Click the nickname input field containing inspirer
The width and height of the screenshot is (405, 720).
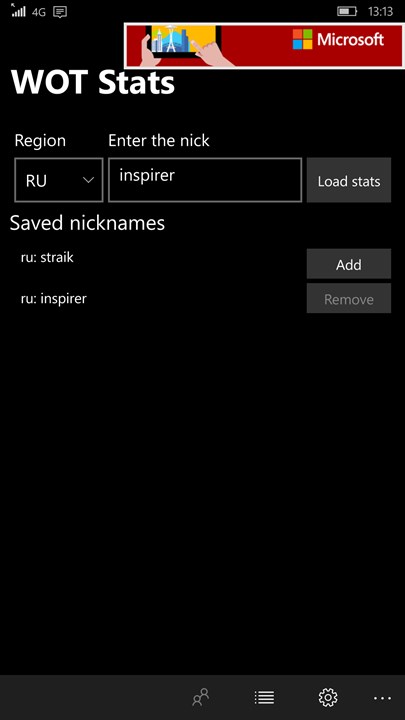(205, 180)
